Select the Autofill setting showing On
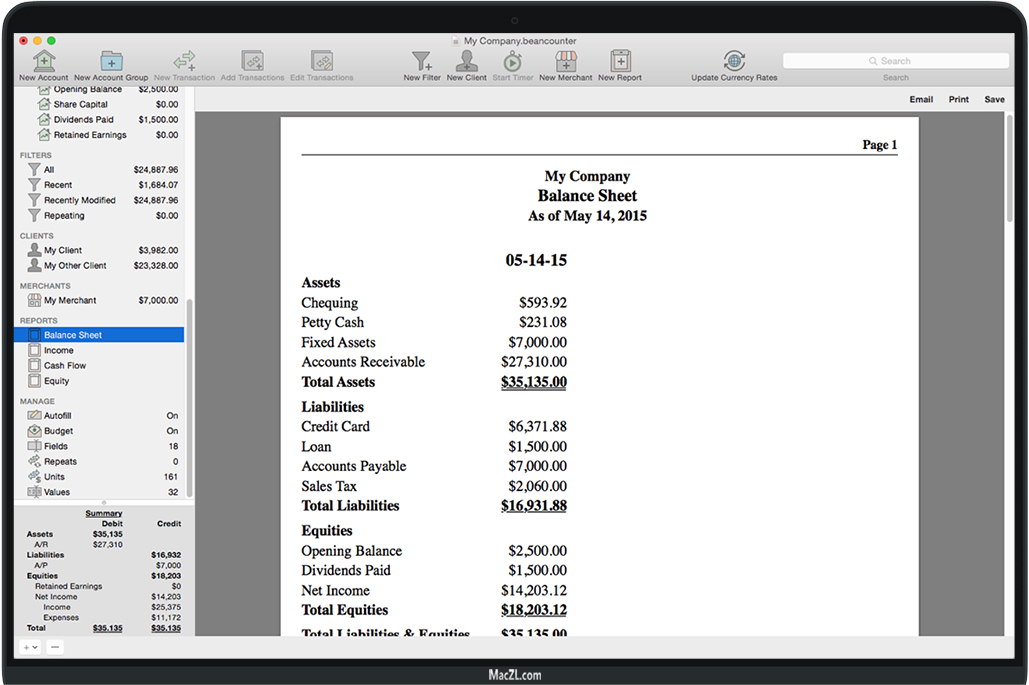The width and height of the screenshot is (1029, 685). click(57, 416)
